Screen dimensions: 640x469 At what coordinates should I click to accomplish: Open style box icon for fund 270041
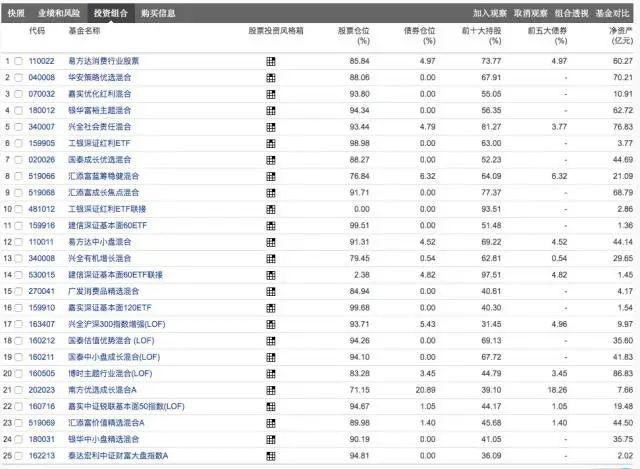click(271, 291)
